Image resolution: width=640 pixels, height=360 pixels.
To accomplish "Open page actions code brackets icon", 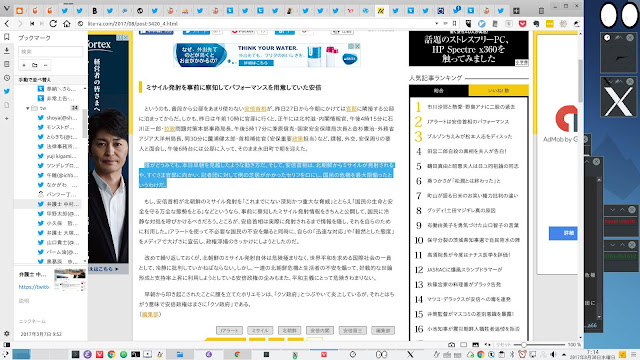I will coord(487,345).
